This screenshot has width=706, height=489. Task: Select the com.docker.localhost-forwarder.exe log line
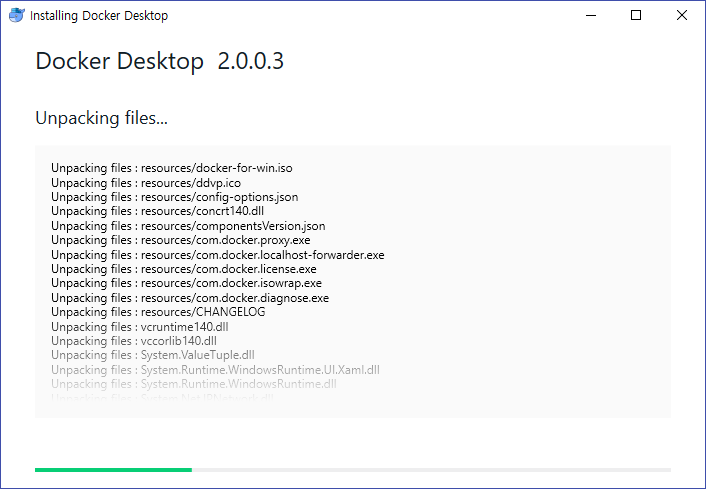point(217,255)
